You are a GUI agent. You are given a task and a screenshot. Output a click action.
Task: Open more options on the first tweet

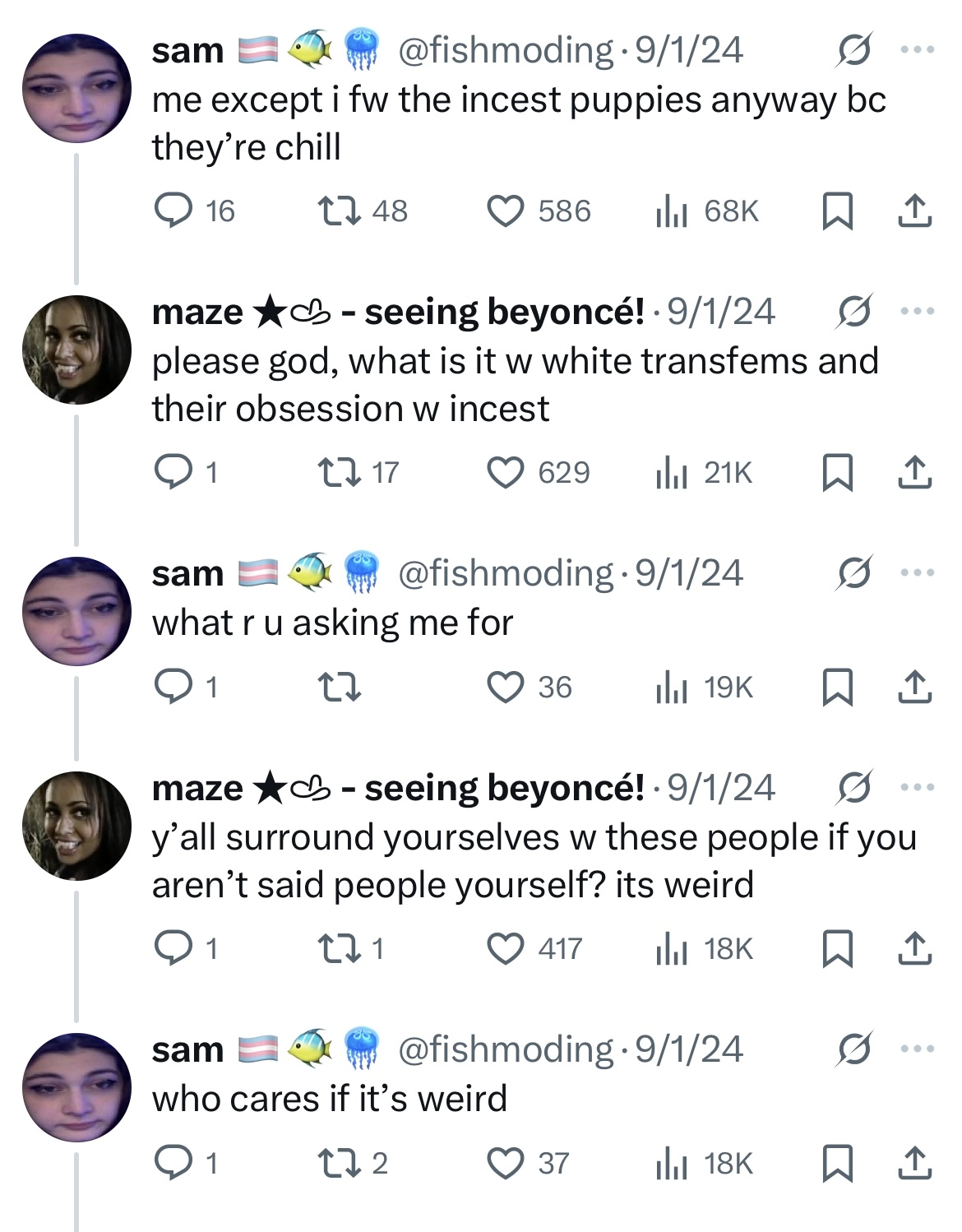[x=918, y=50]
